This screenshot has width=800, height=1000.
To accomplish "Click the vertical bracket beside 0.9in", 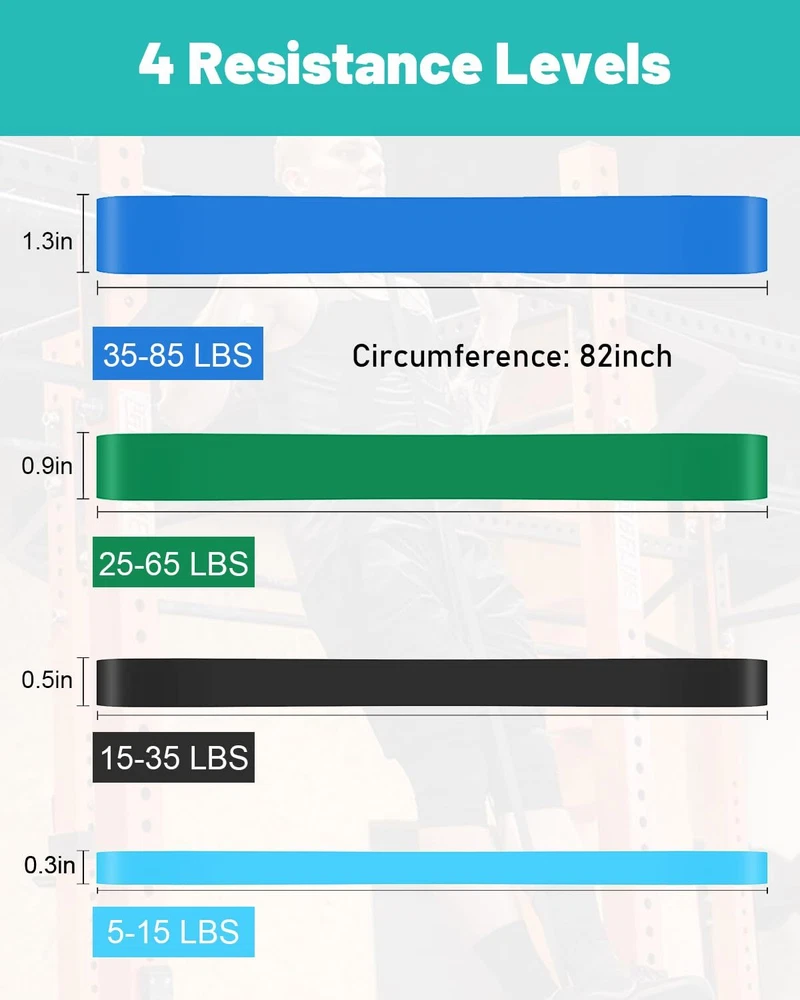I will [85, 467].
